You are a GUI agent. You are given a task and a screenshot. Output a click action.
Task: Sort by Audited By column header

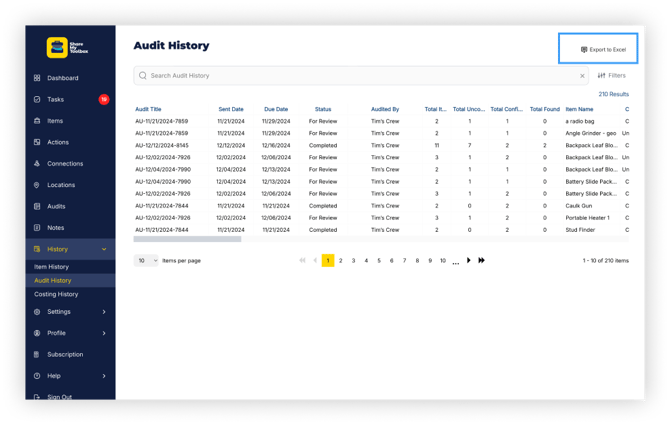click(385, 109)
